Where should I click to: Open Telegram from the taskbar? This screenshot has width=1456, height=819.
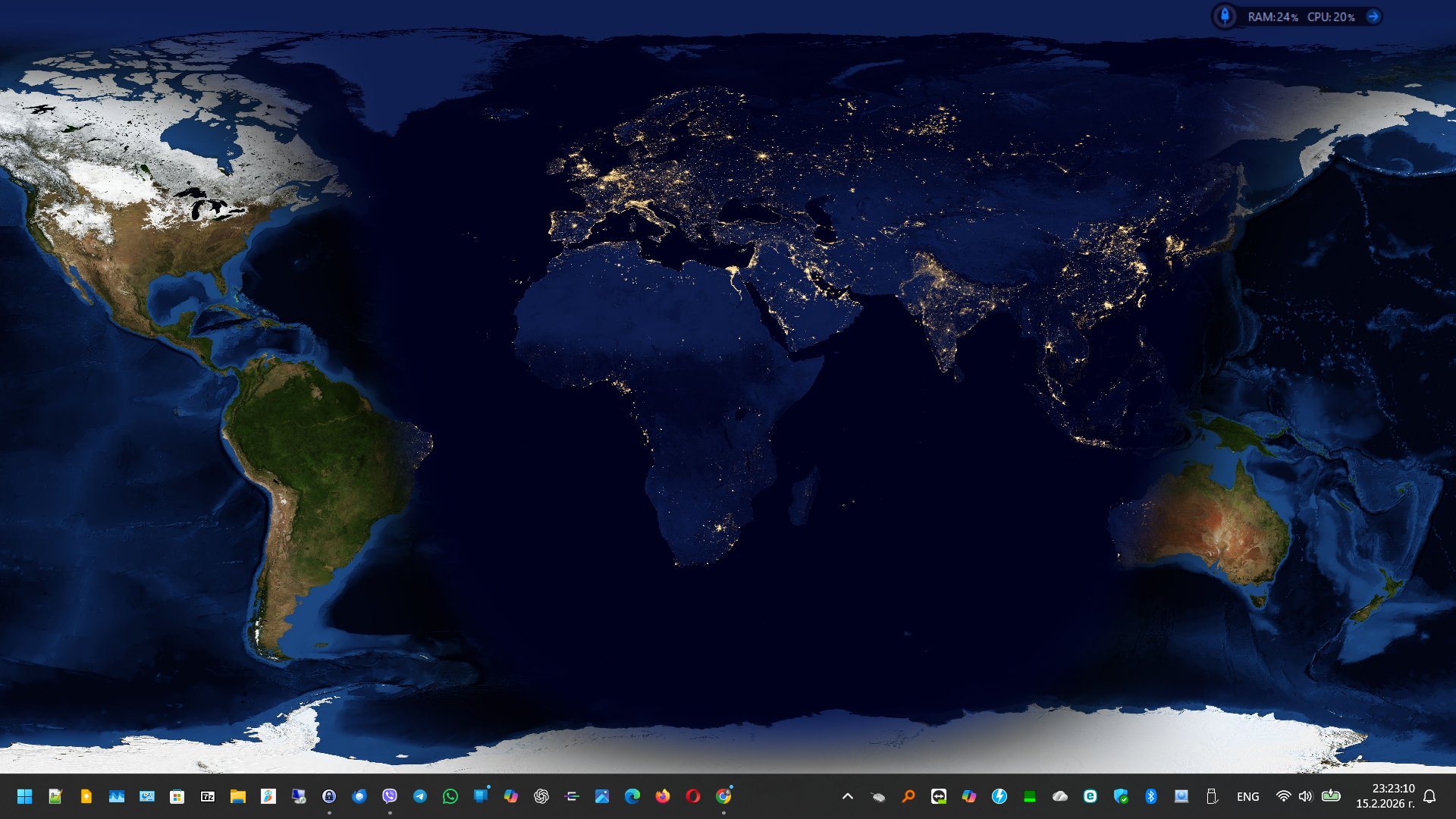[420, 796]
